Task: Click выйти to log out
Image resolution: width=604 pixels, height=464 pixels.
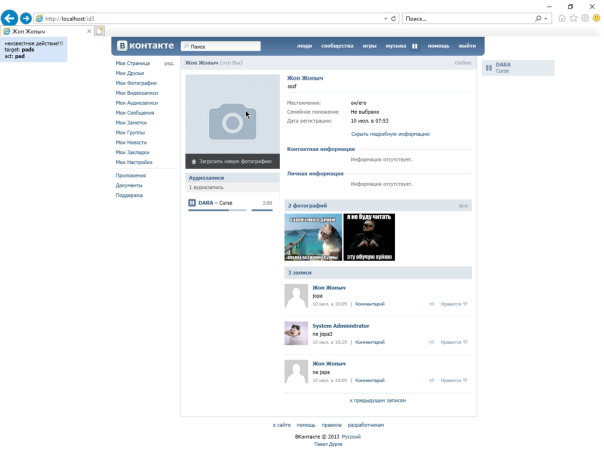Action: tap(467, 46)
